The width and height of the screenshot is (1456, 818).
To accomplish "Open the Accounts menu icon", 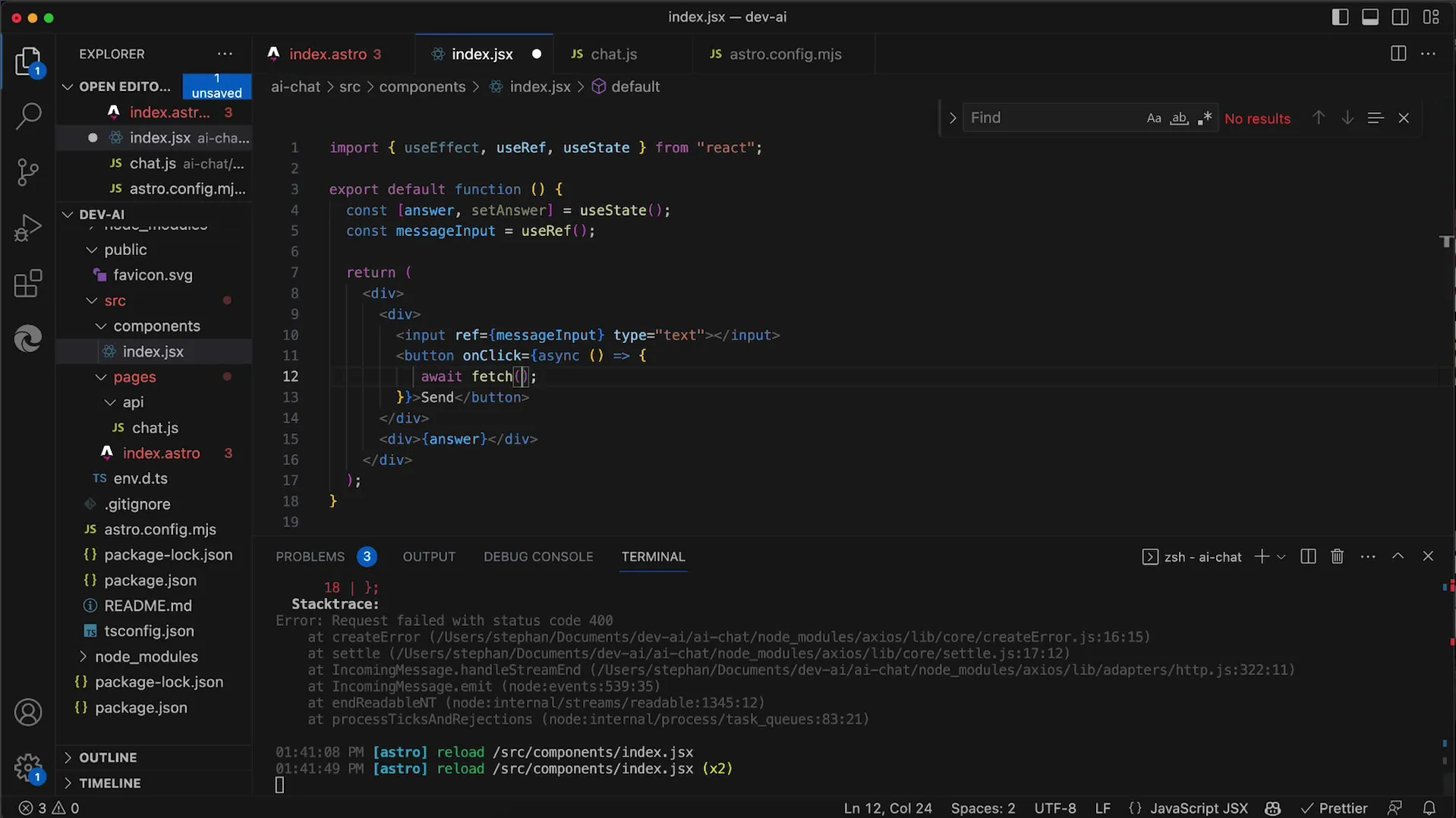I will tap(28, 713).
